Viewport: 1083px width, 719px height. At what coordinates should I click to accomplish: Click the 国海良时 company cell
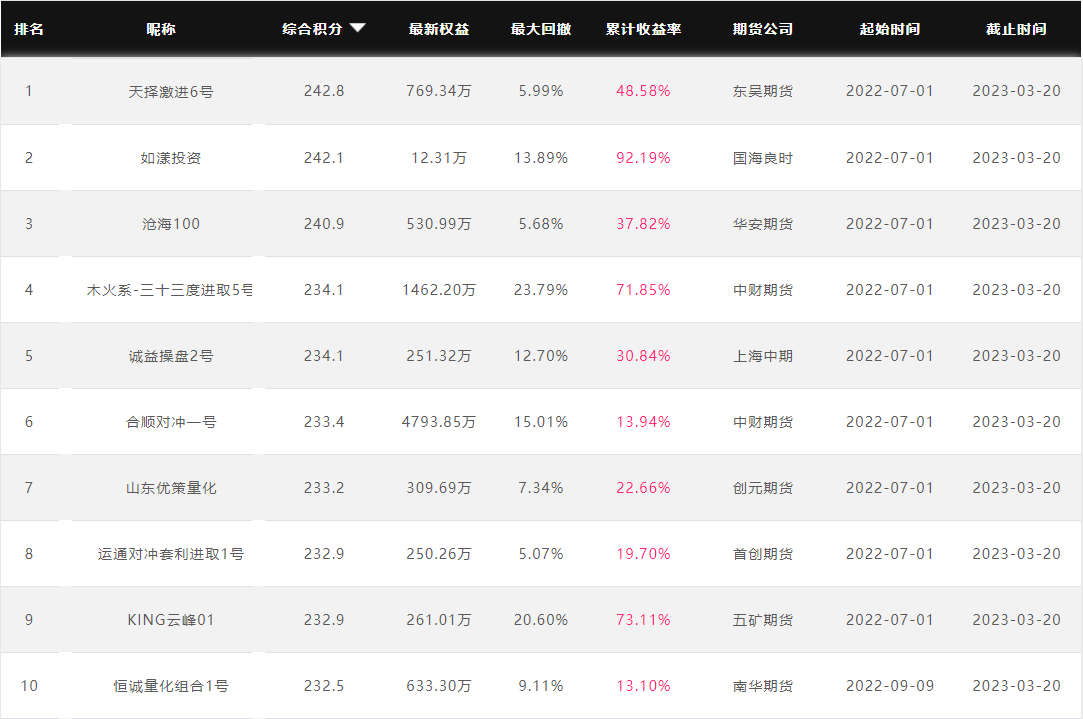click(763, 158)
